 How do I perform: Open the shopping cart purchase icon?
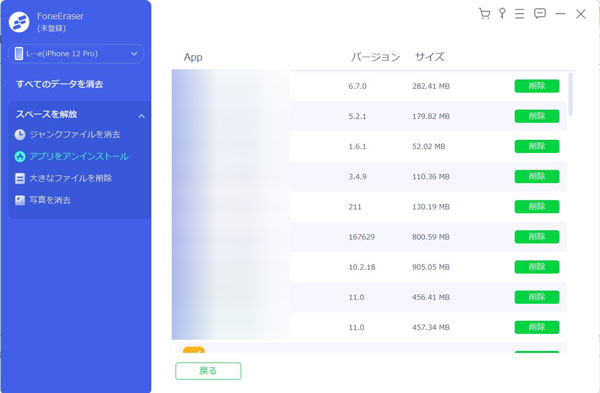(x=484, y=14)
